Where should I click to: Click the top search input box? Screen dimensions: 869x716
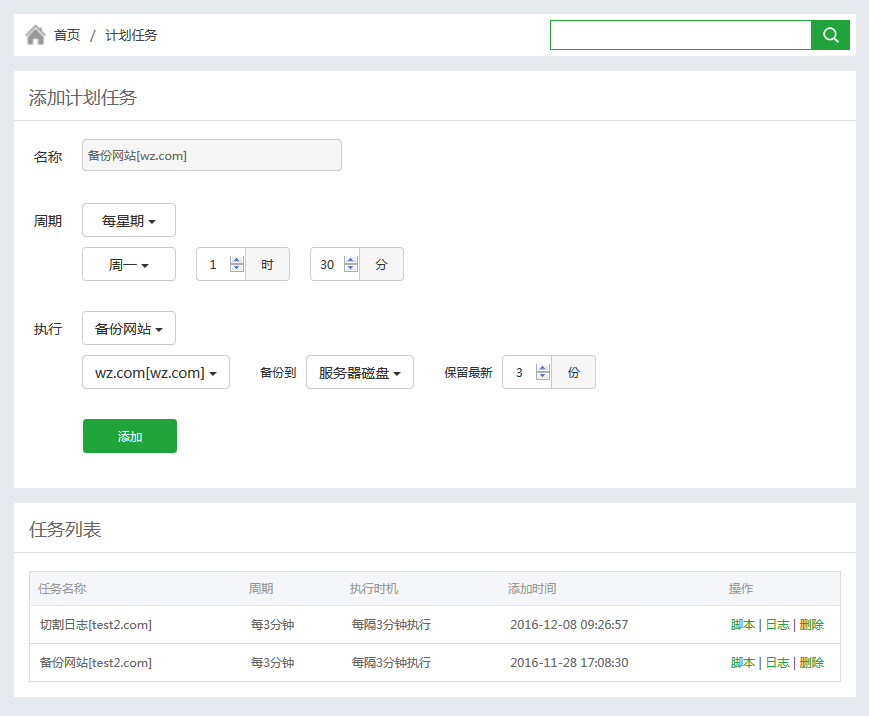680,35
